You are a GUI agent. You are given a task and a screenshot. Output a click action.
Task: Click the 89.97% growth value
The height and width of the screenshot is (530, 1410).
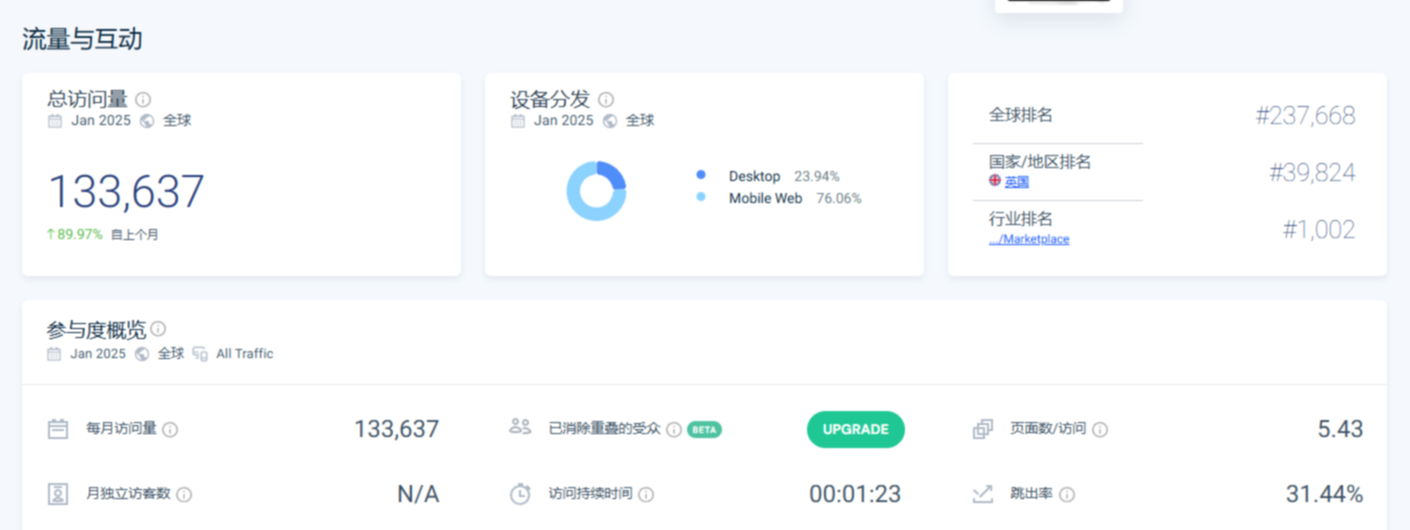click(80, 235)
